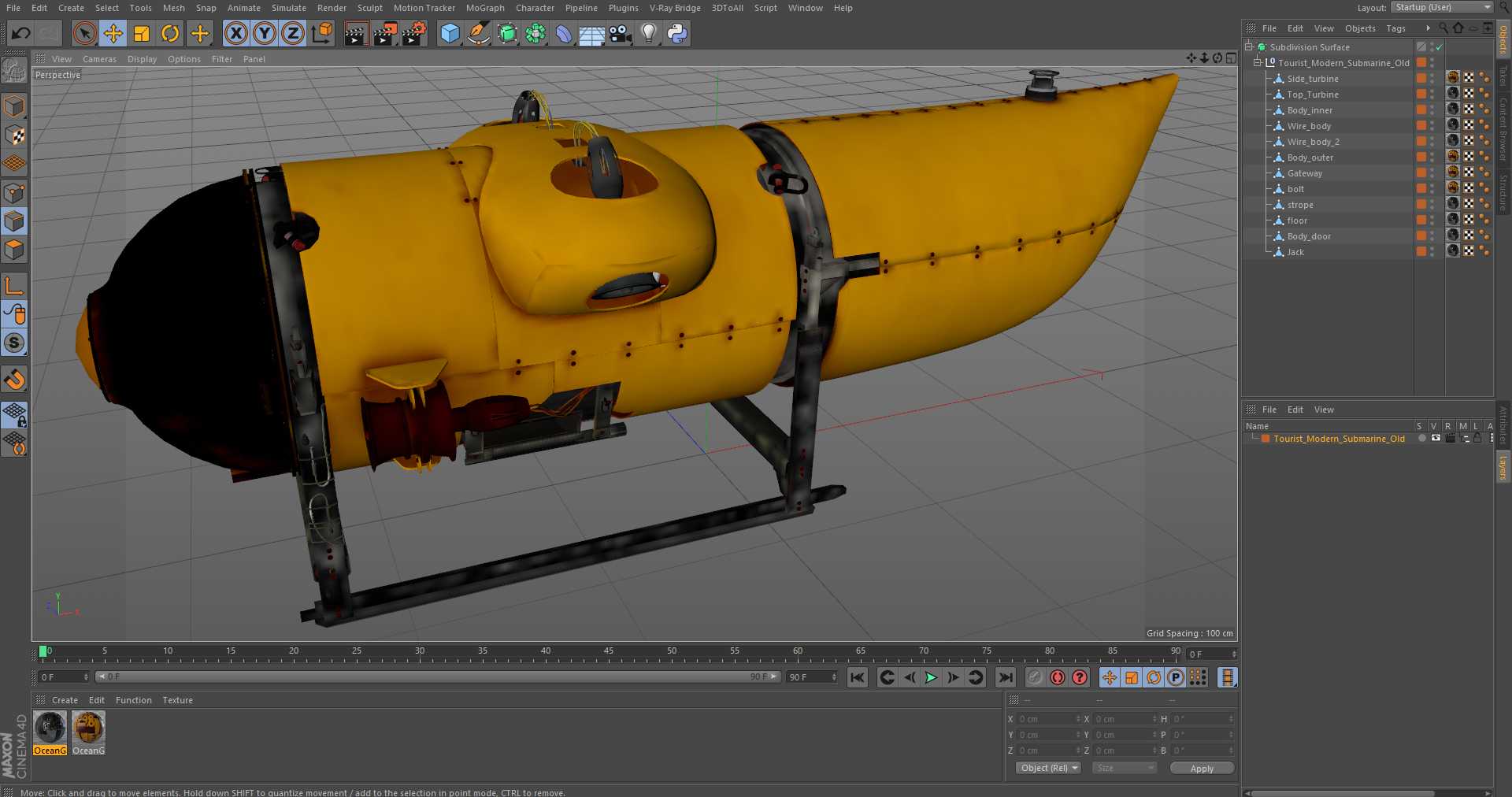Go to start of animation
Image resolution: width=1512 pixels, height=797 pixels.
858,677
